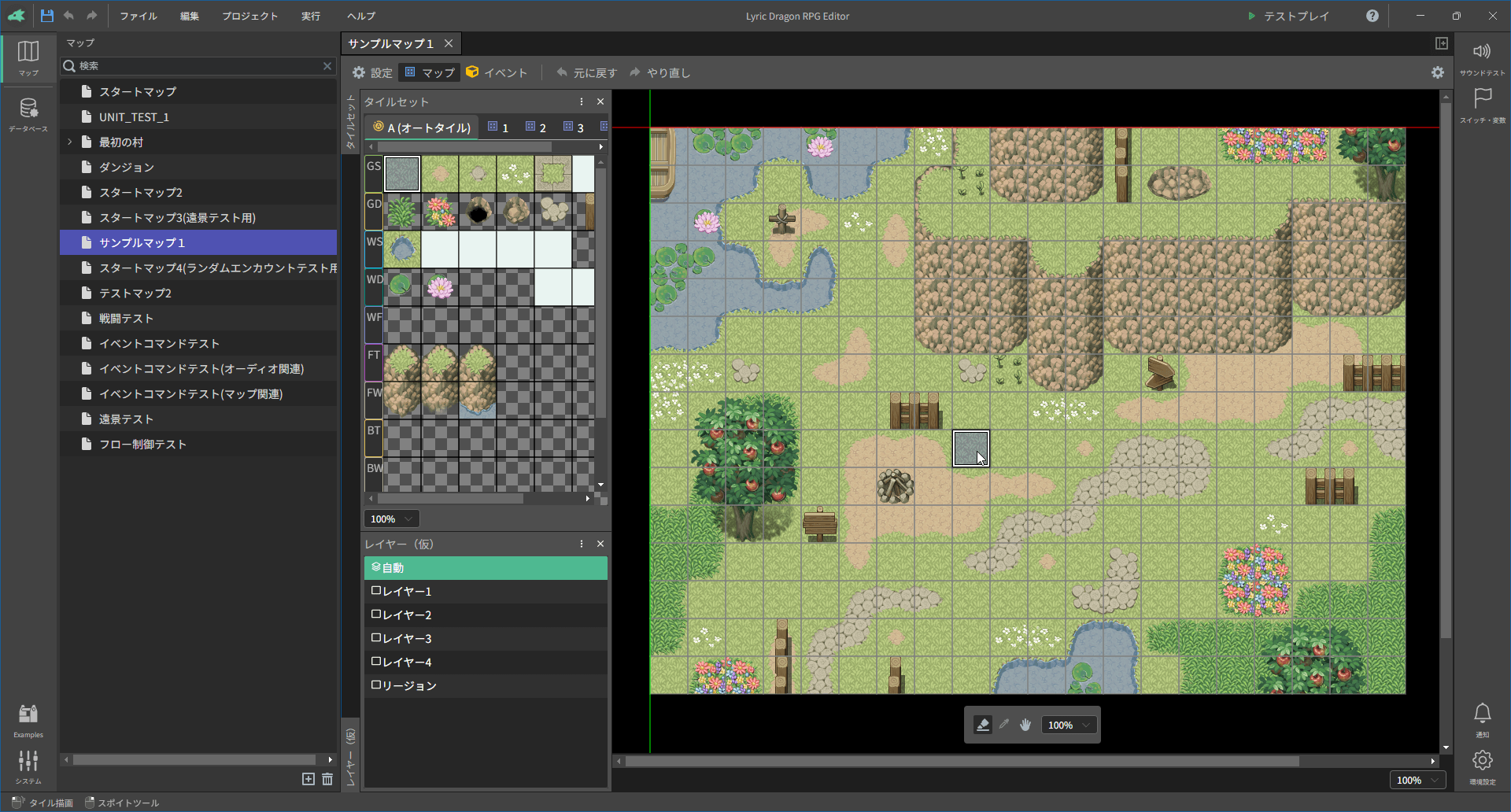Switch to tileset tab 2
1511x812 pixels.
(536, 127)
